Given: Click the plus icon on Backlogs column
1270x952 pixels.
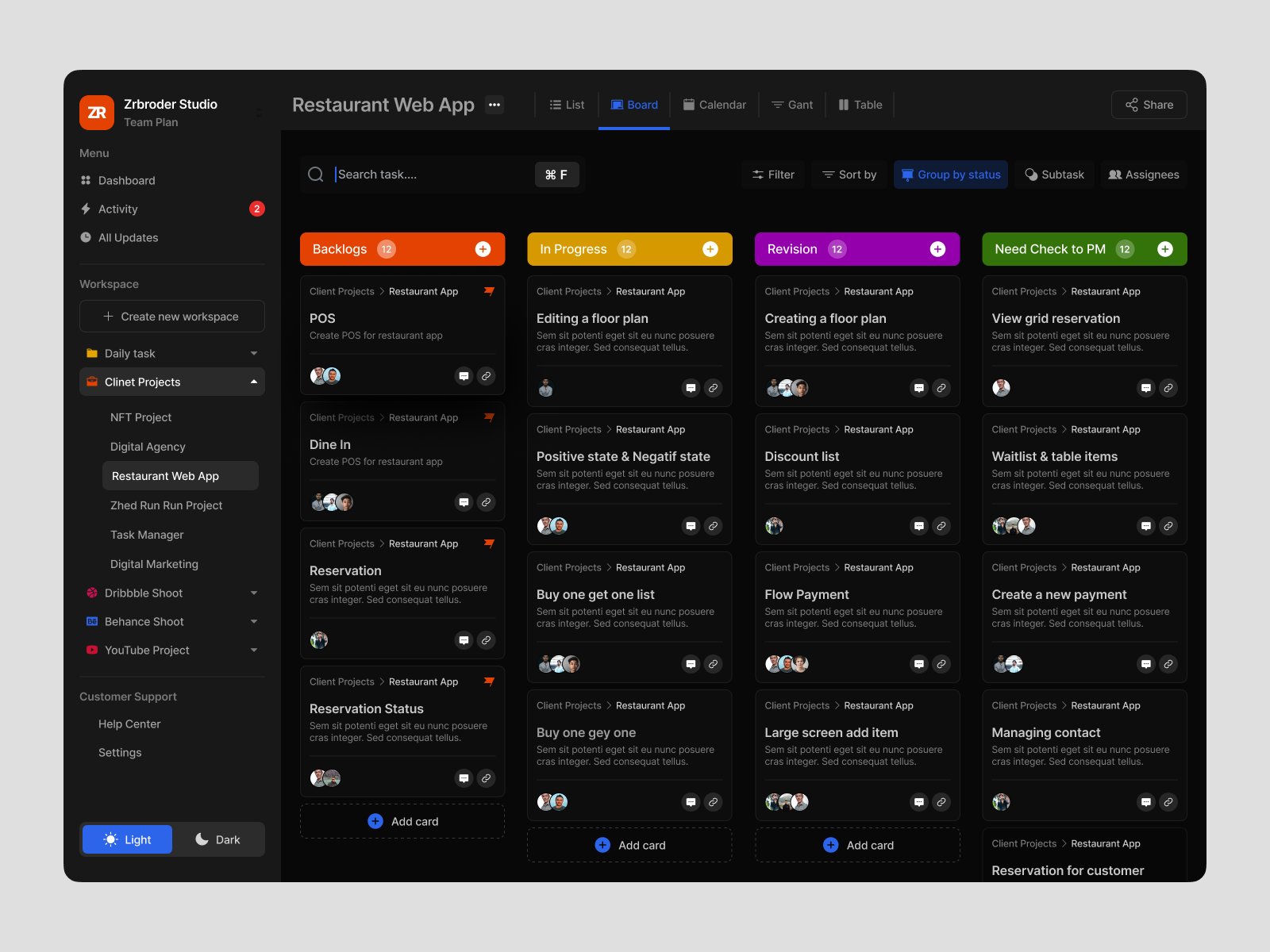Looking at the screenshot, I should click(x=483, y=249).
